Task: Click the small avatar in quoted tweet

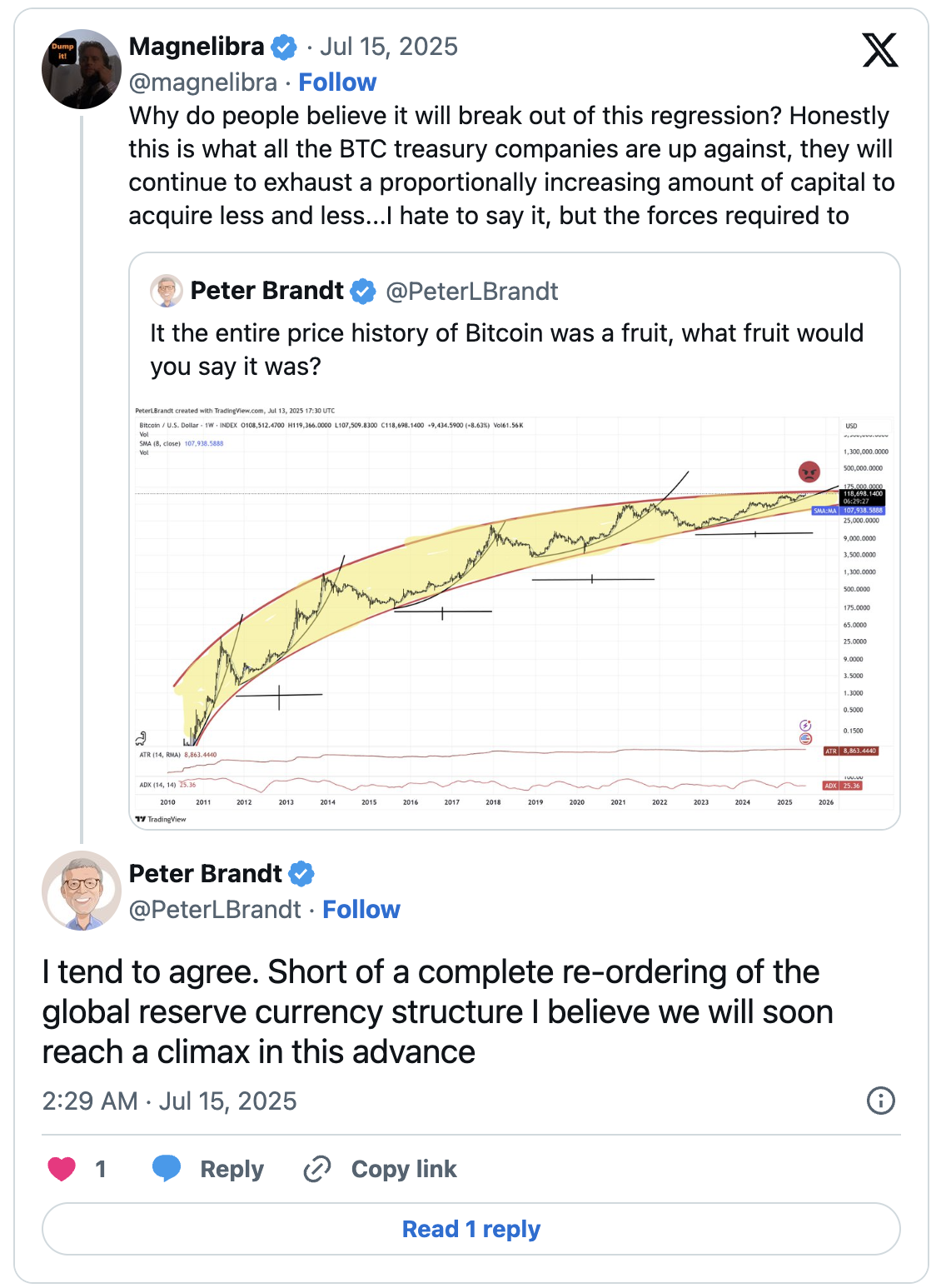Action: pos(167,291)
